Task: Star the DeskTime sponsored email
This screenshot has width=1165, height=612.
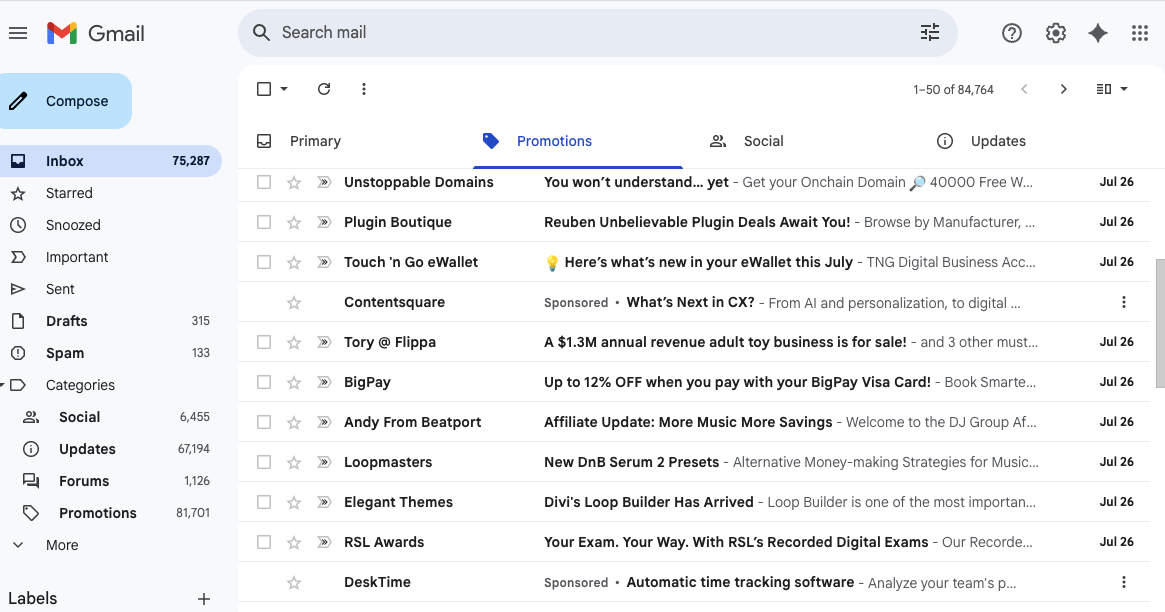Action: tap(294, 583)
